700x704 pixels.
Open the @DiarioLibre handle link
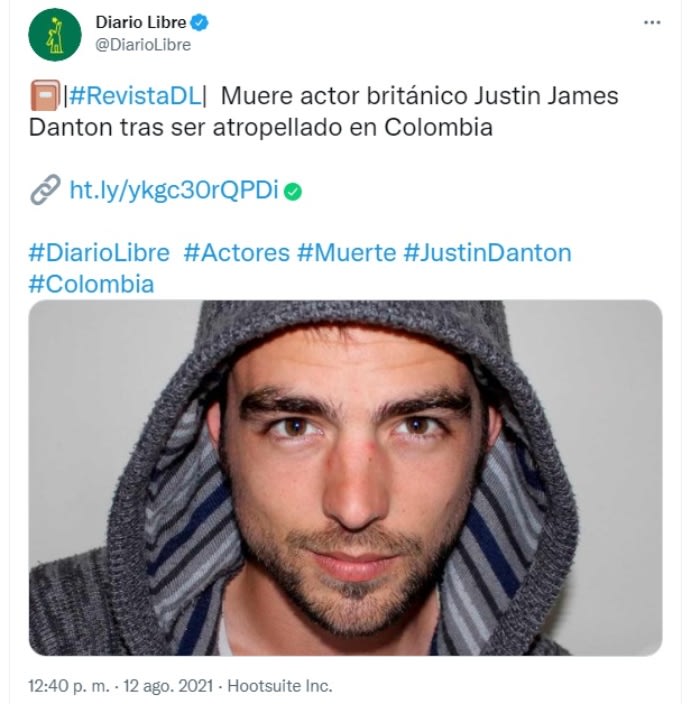143,45
